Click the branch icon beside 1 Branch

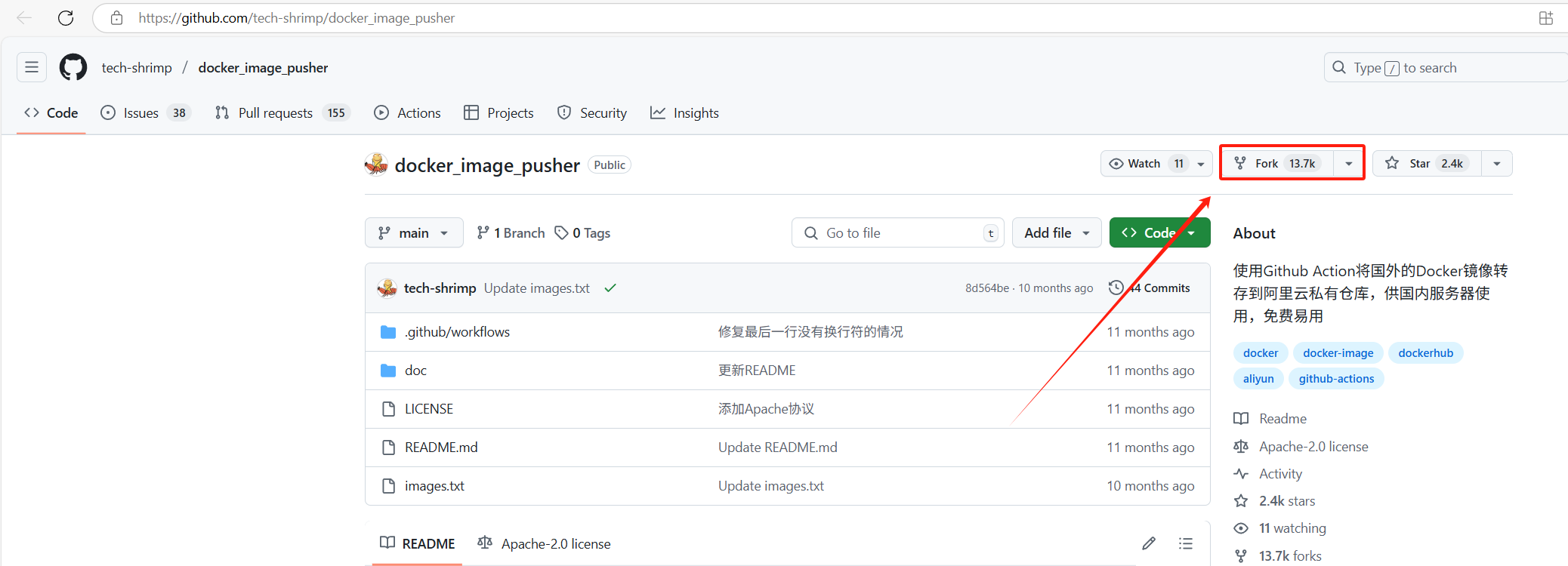point(483,233)
